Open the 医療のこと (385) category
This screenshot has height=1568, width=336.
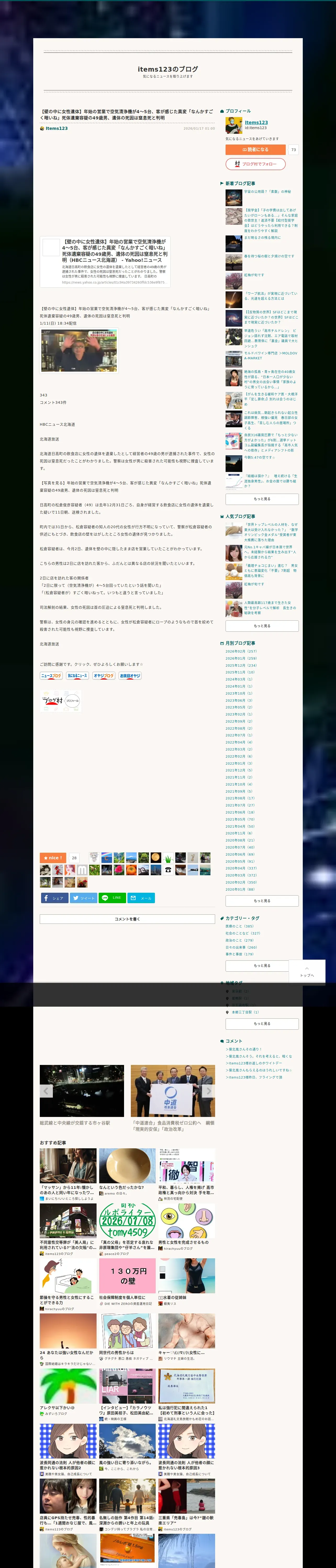[x=240, y=926]
